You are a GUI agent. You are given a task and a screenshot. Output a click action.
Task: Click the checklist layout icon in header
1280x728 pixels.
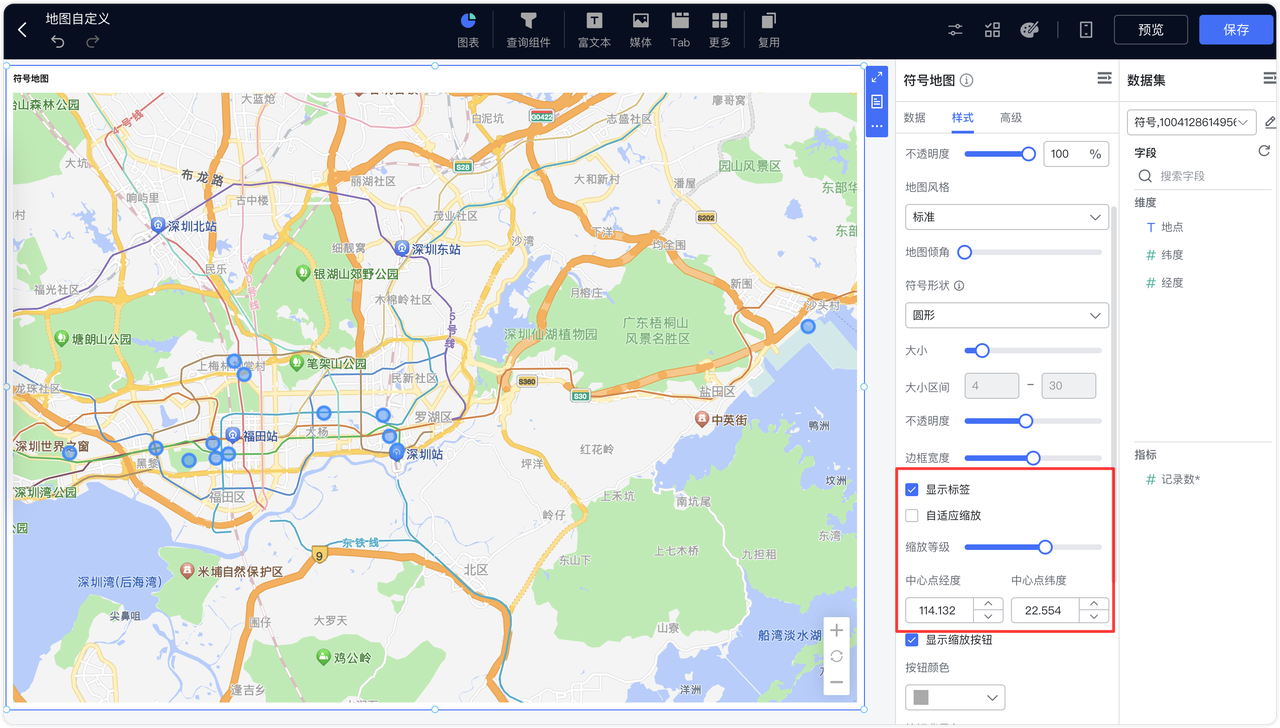click(x=992, y=30)
